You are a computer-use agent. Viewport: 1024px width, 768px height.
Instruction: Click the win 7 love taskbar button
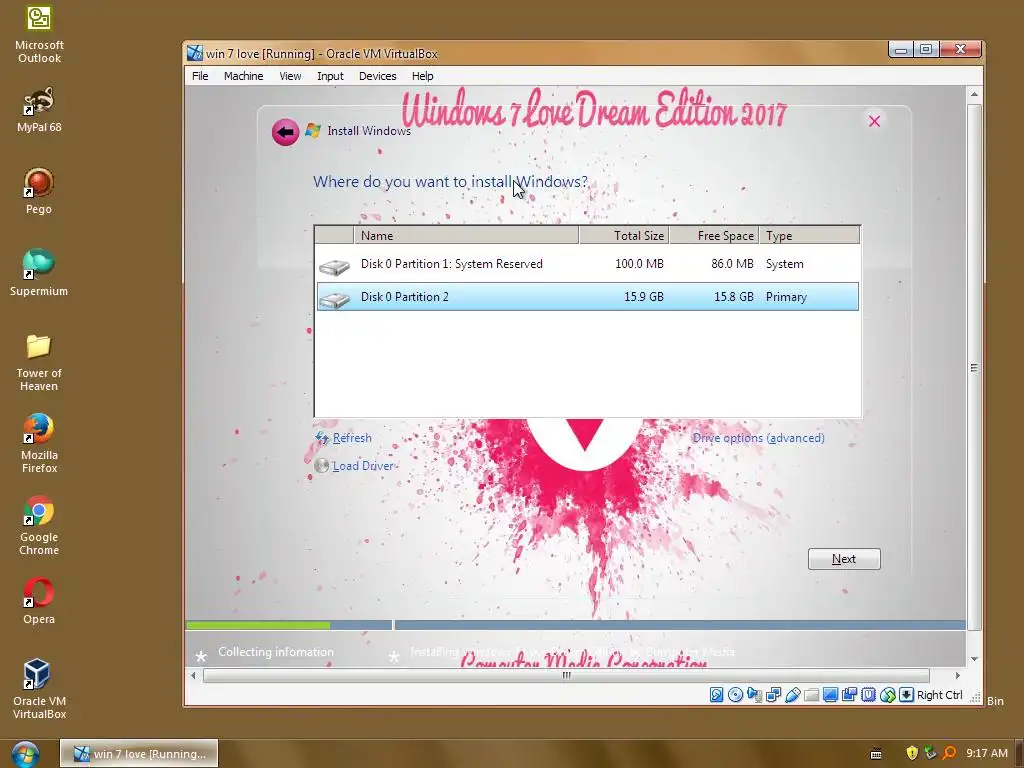click(139, 754)
